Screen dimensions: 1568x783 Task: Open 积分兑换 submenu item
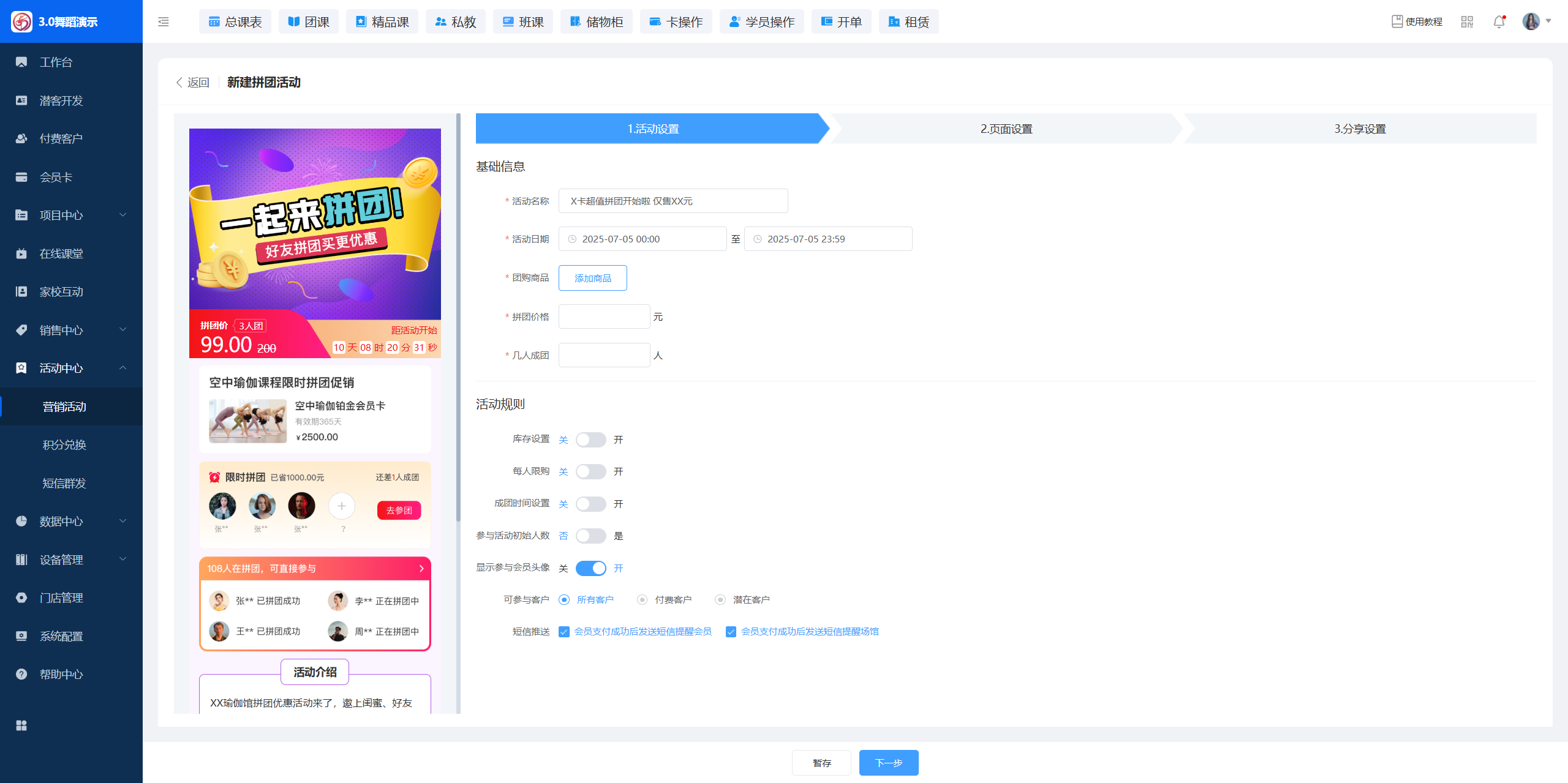point(64,445)
